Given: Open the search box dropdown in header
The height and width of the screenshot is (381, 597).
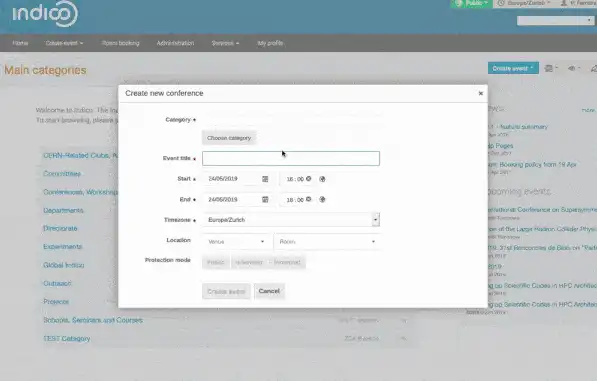Looking at the screenshot, I should tap(589, 20).
